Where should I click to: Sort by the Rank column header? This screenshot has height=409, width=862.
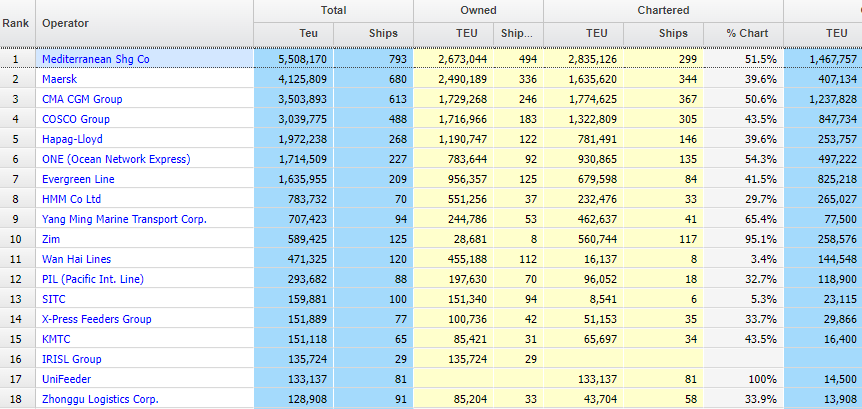[x=17, y=22]
